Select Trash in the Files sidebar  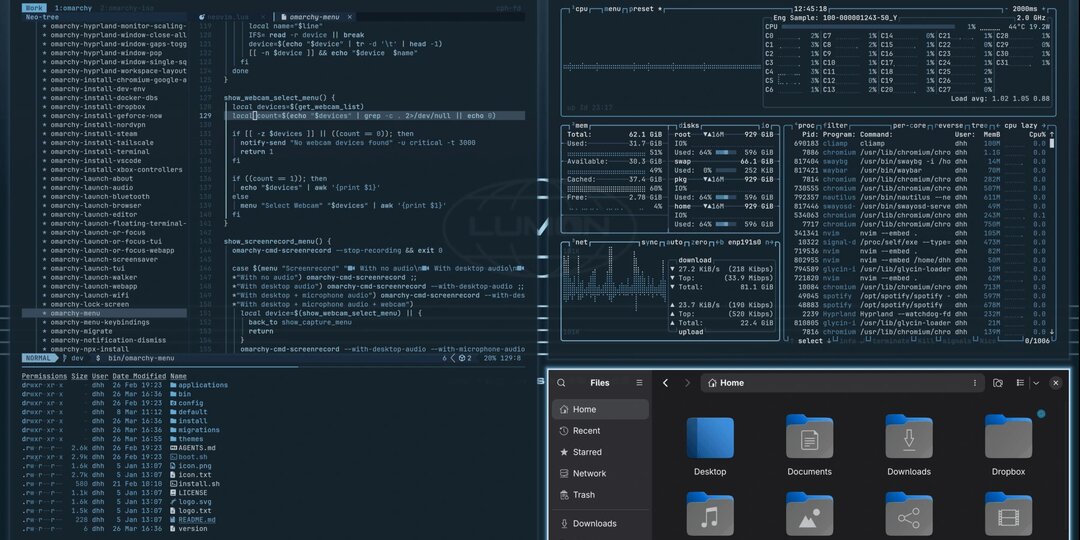(x=601, y=495)
